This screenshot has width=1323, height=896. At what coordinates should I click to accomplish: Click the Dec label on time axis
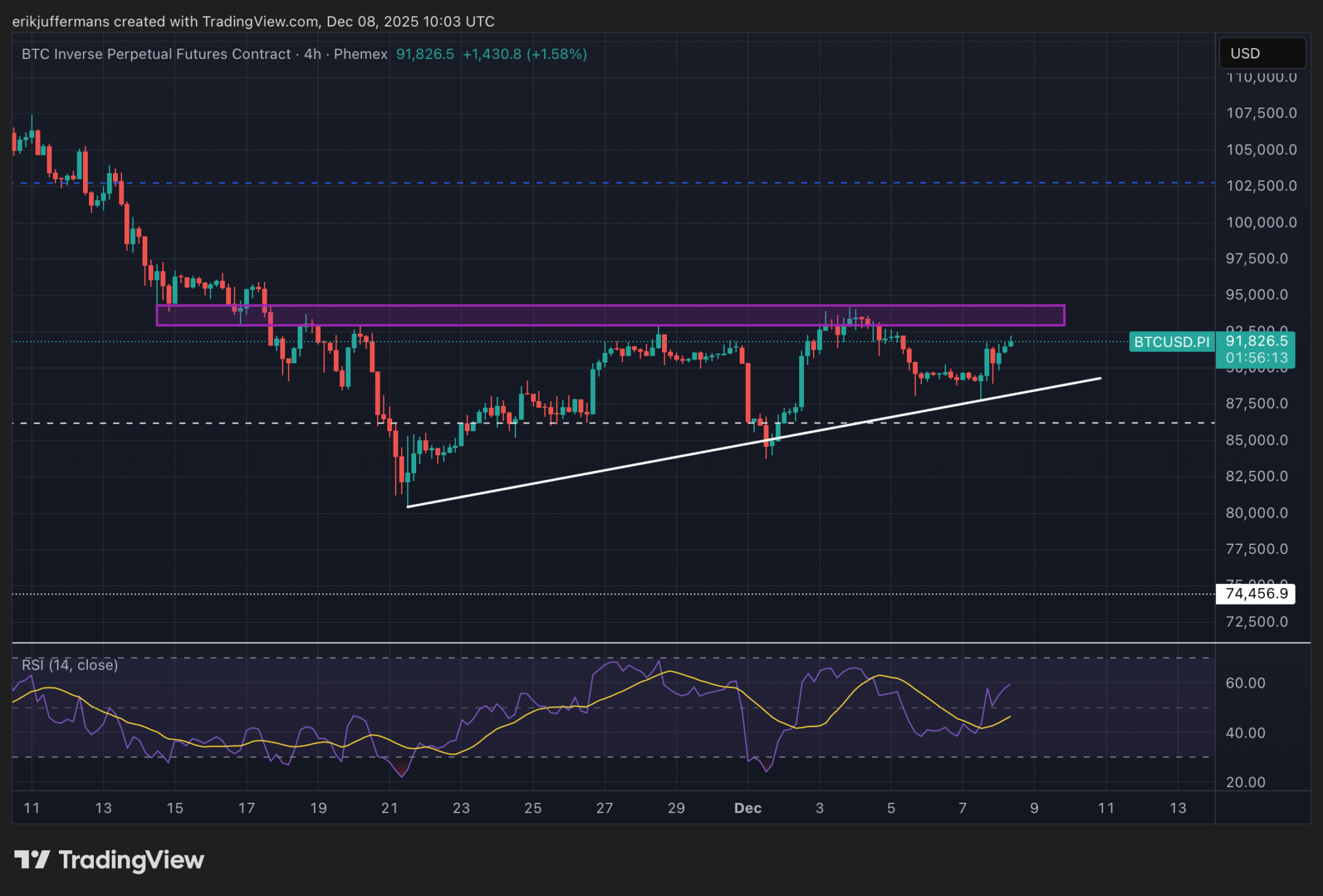747,808
